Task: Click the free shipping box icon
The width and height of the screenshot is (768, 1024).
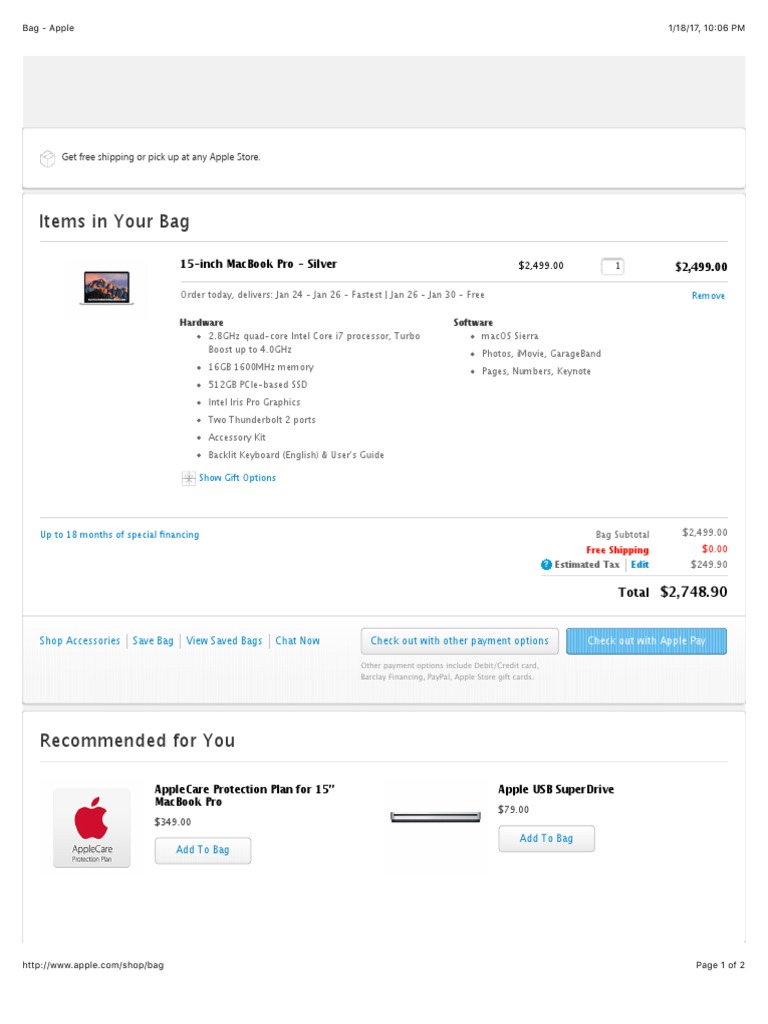Action: (x=47, y=158)
